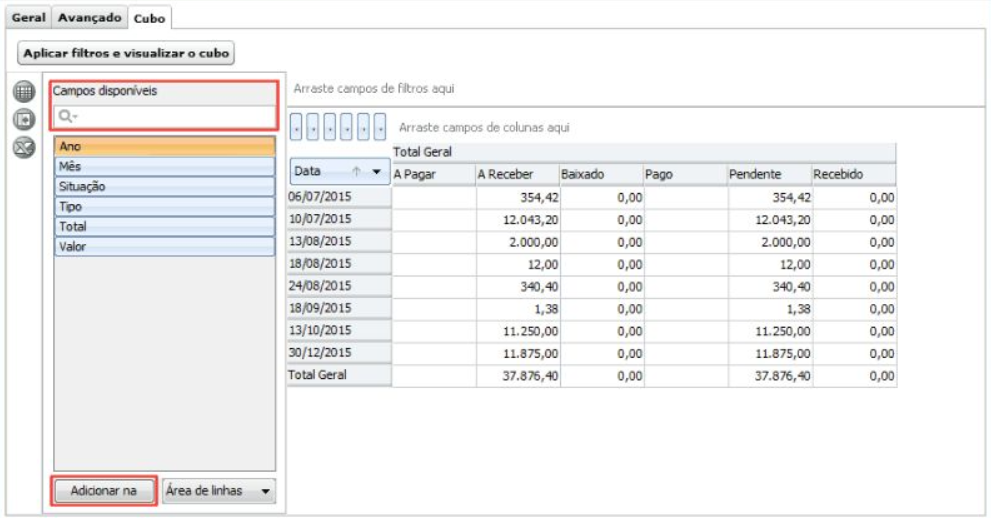Image resolution: width=991 pixels, height=518 pixels.
Task: Click the 'Campos disponíveis' label
Action: 105,91
